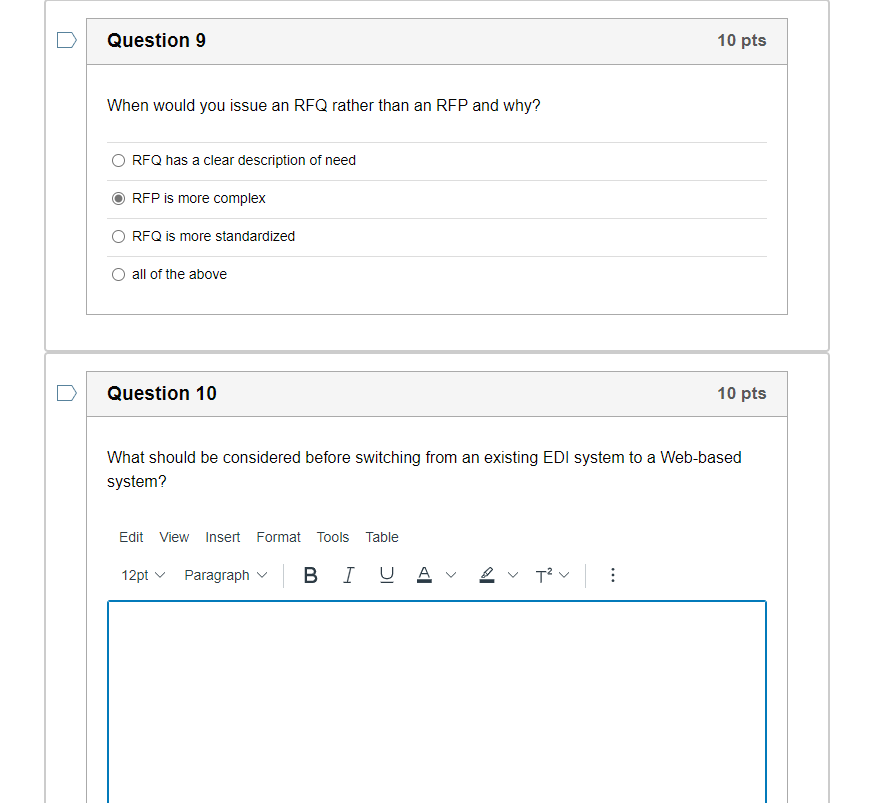Apply highlight using the highlighter pen icon
The image size is (878, 803).
pyautogui.click(x=487, y=575)
